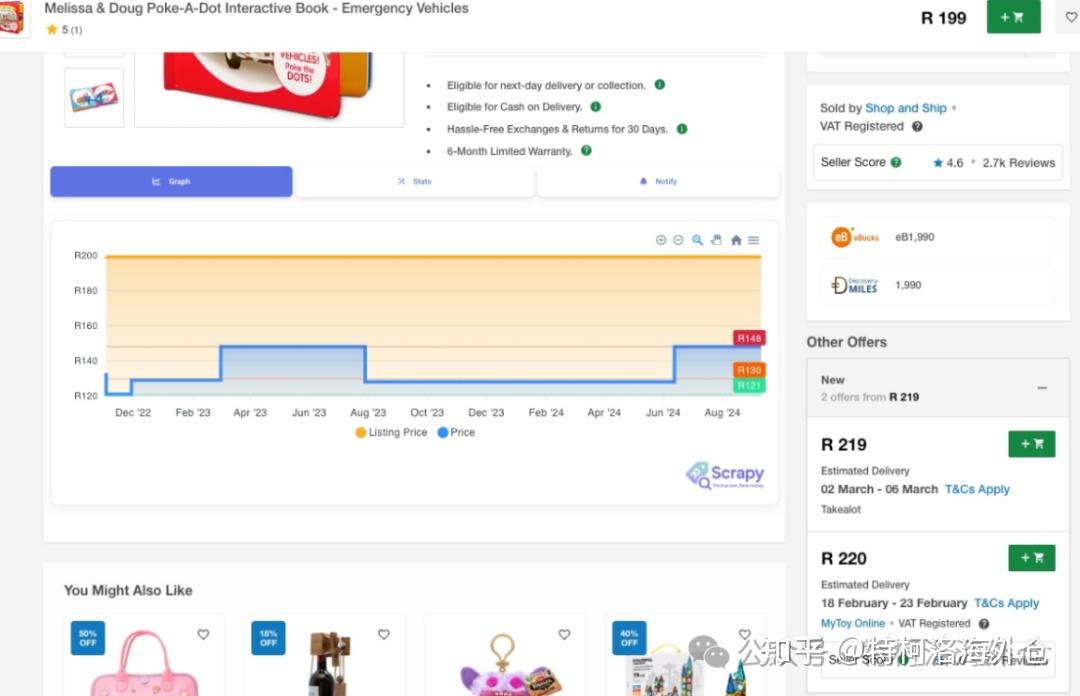
Task: Wishlist the pink handbag product
Action: click(203, 634)
